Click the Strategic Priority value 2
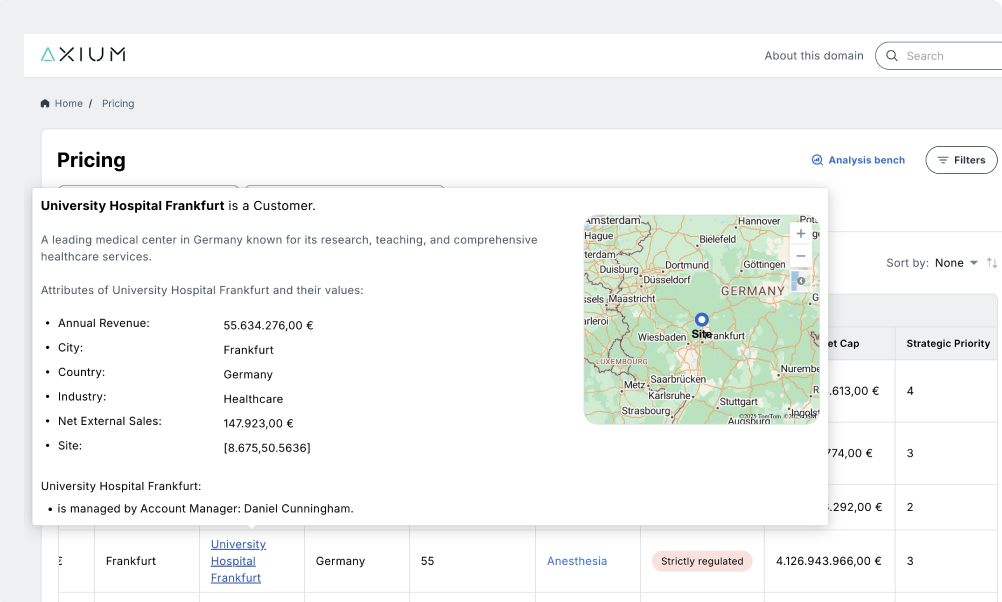This screenshot has height=602, width=1002. click(910, 507)
